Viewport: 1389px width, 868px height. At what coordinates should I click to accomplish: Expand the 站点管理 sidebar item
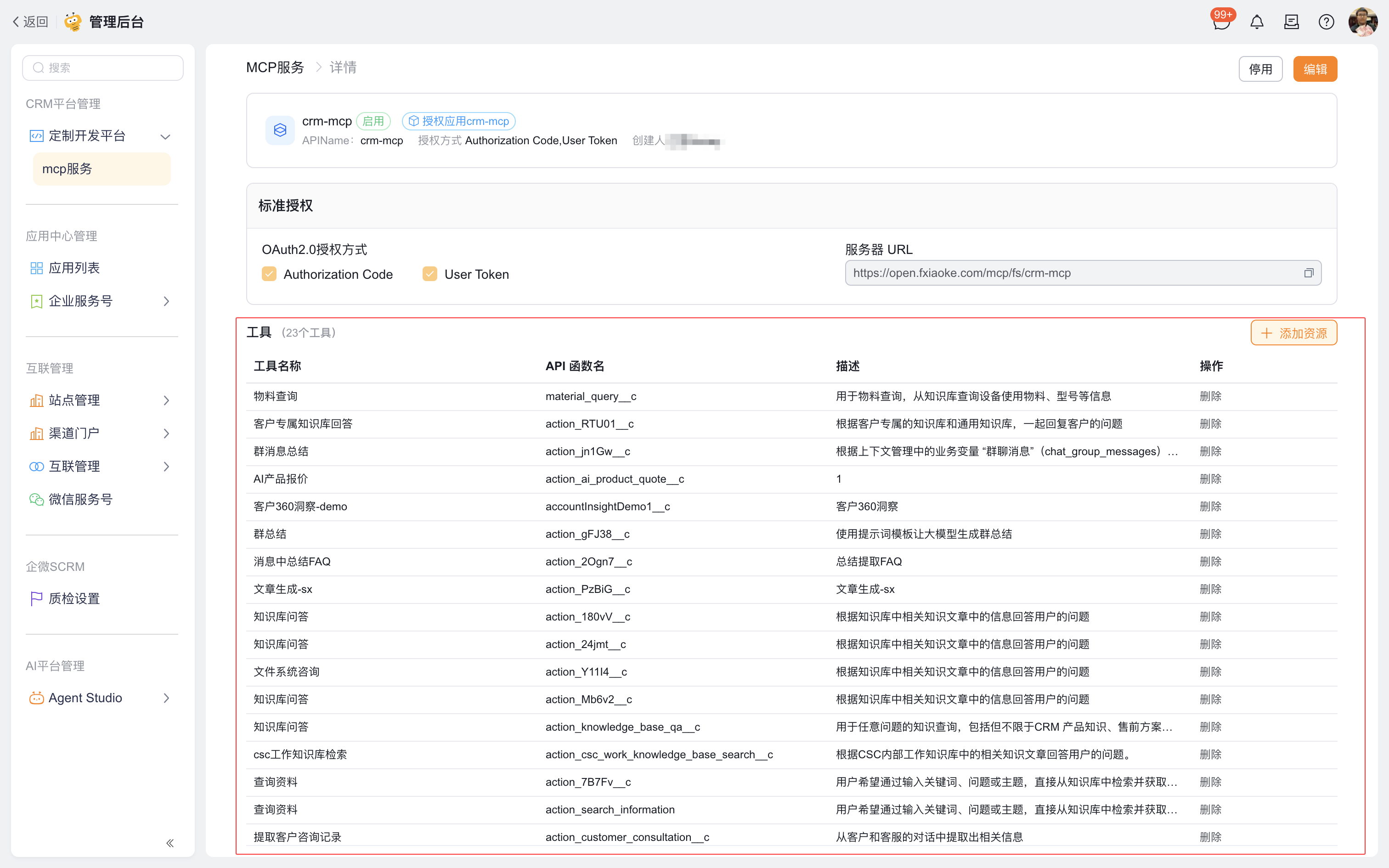coord(166,400)
